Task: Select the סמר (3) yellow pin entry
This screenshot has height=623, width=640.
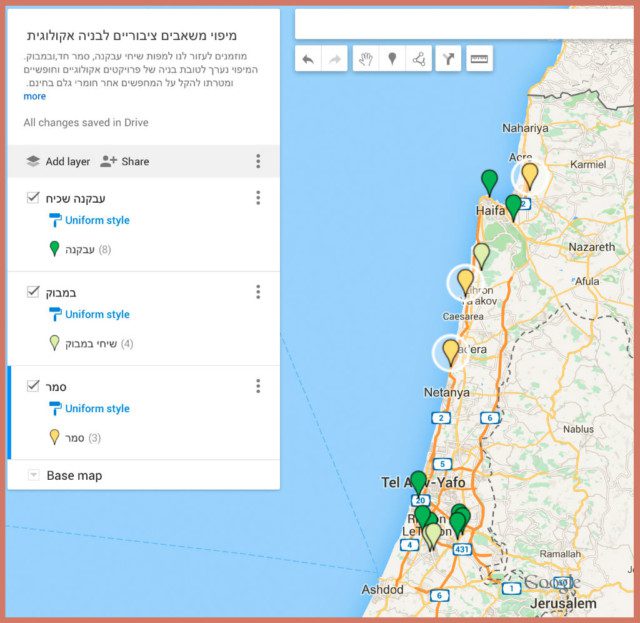Action: [75, 438]
